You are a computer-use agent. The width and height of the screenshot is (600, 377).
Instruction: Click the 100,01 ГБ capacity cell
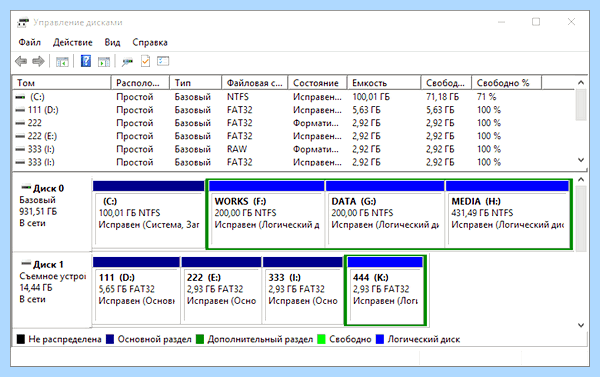click(x=371, y=97)
